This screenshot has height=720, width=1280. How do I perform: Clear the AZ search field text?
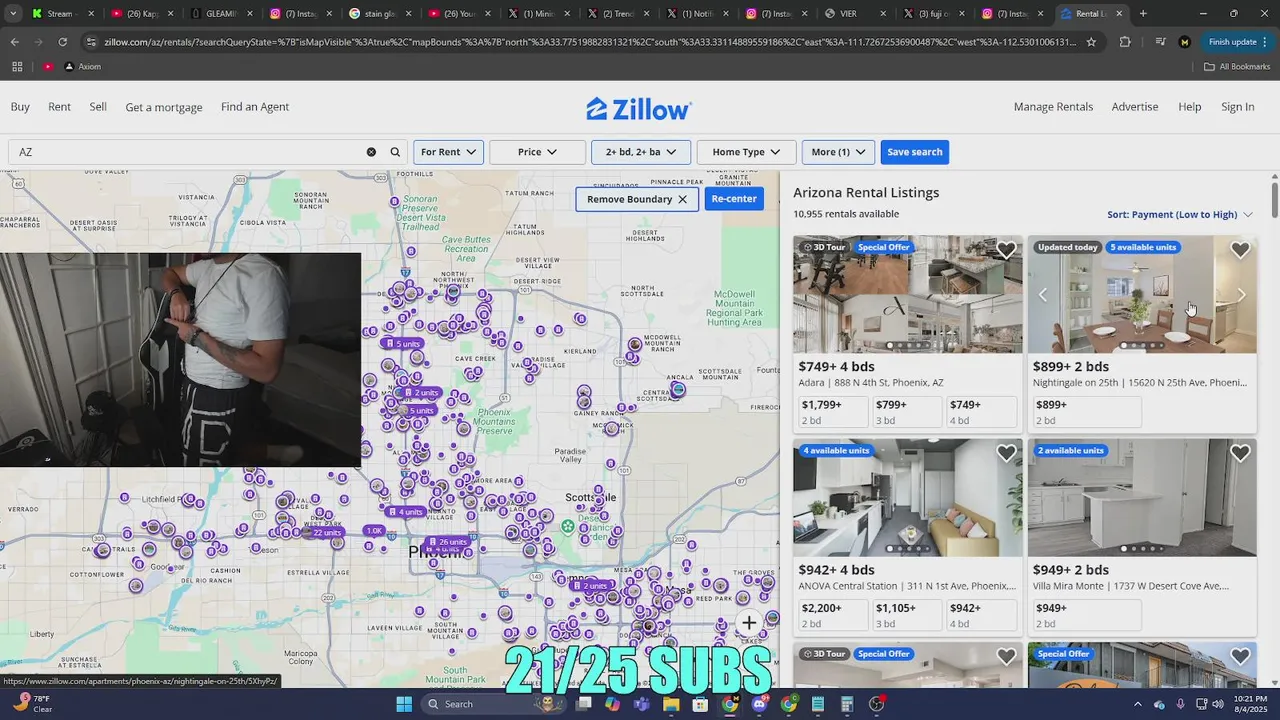(x=371, y=152)
